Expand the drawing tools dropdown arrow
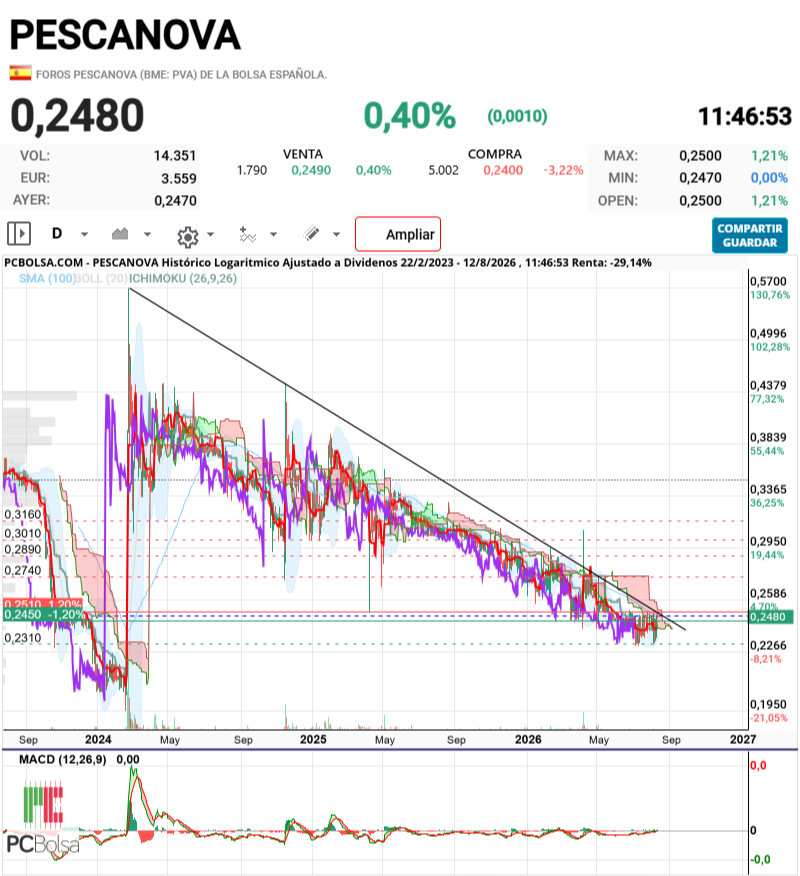The width and height of the screenshot is (800, 876). point(336,235)
